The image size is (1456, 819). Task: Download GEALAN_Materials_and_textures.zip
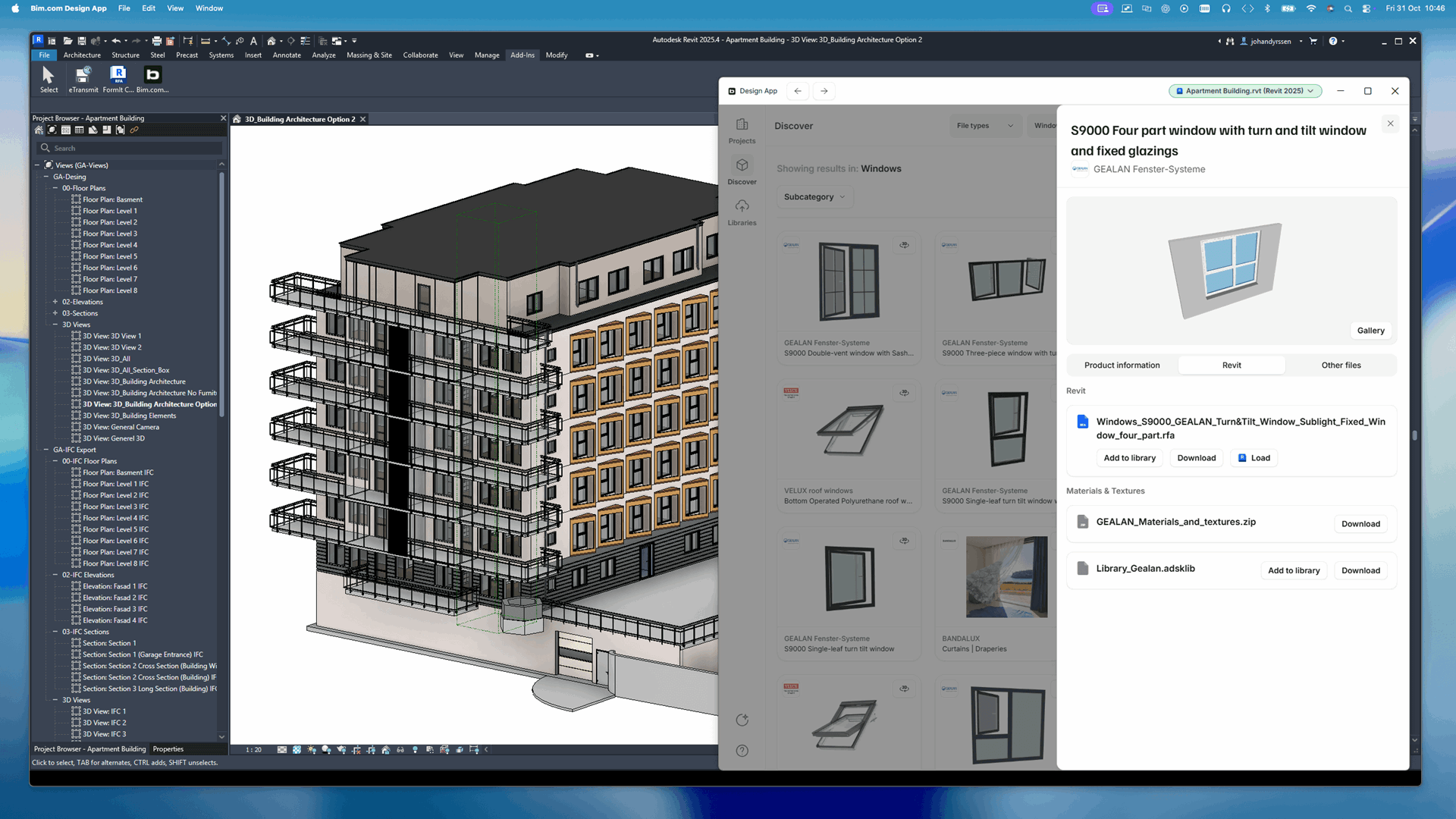(1360, 523)
